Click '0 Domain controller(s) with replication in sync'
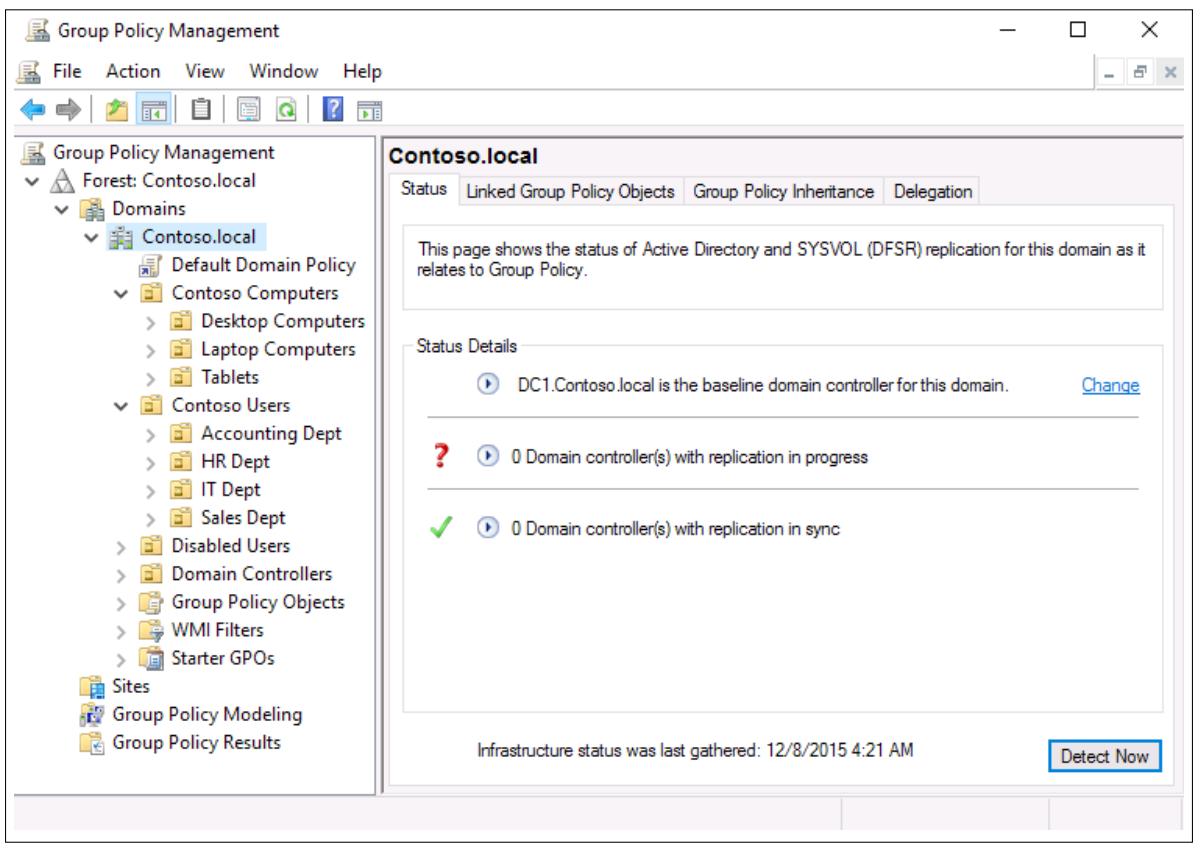Viewport: 1201px width, 849px height. point(675,530)
